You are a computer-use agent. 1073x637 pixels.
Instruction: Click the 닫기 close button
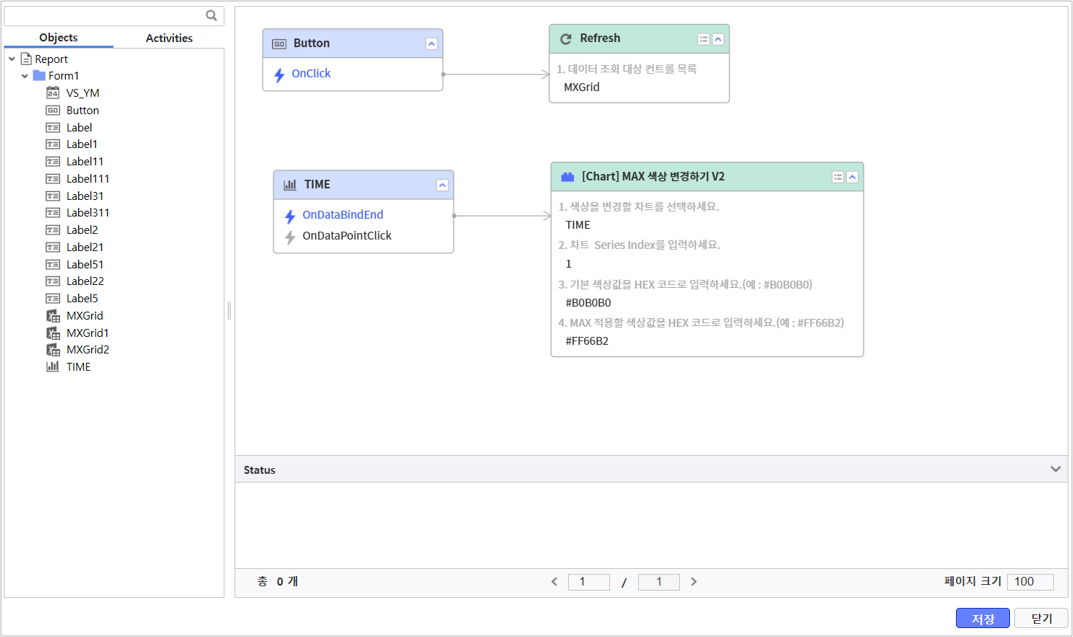1041,619
